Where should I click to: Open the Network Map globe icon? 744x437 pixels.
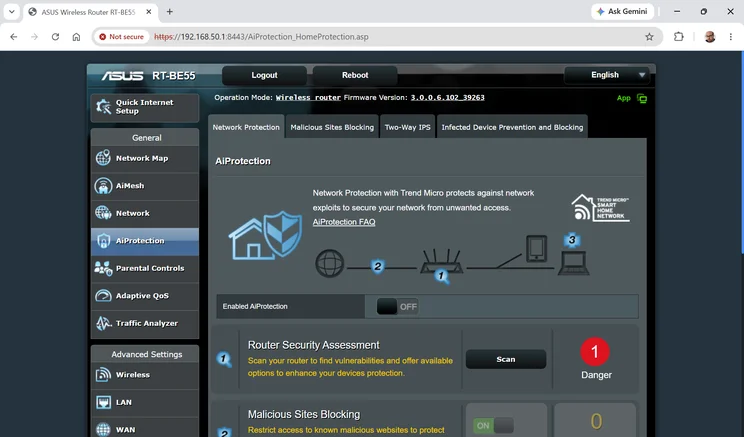coord(103,158)
